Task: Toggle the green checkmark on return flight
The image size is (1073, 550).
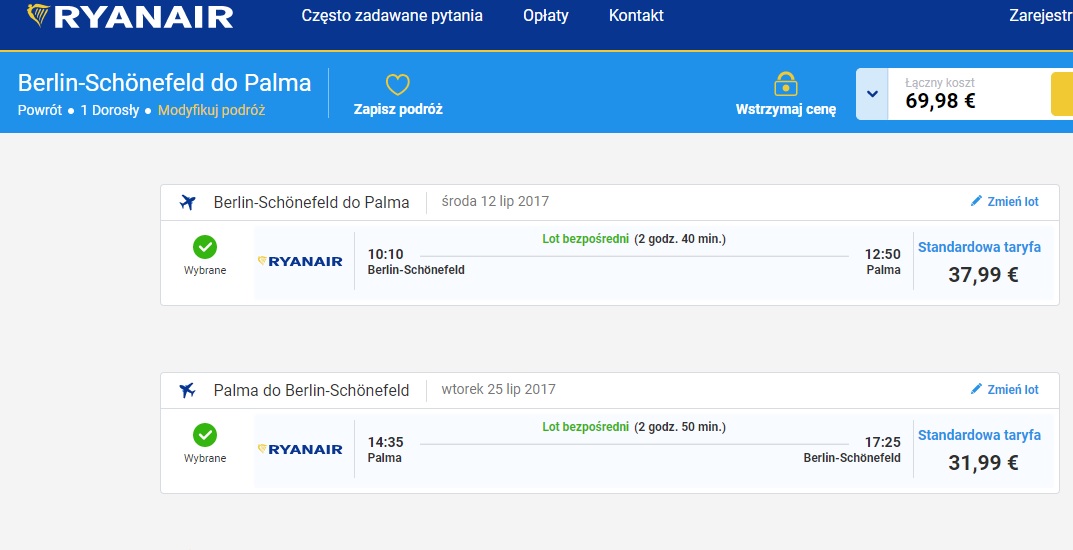Action: coord(205,435)
